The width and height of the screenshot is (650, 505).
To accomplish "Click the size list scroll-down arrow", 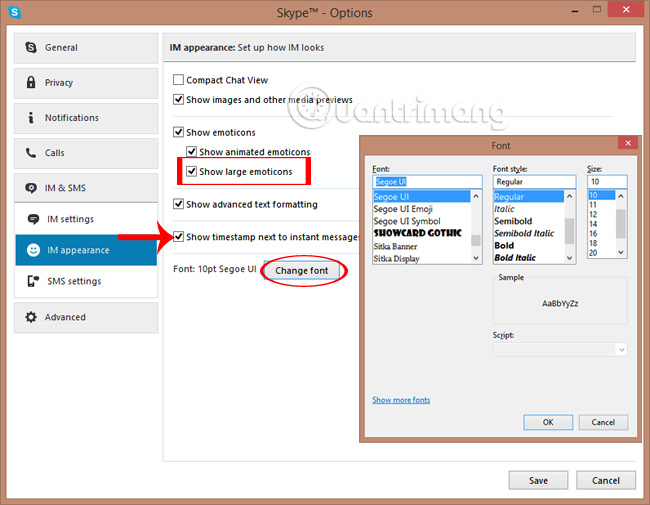I will coord(621,252).
